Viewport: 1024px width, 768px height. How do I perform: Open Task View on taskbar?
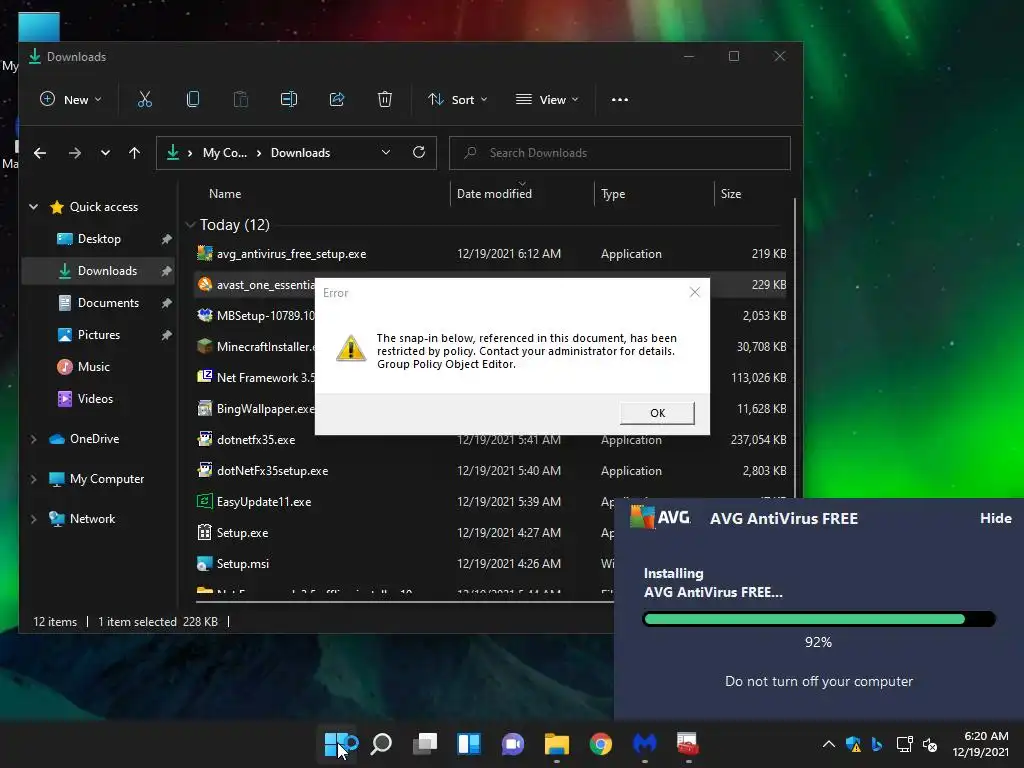tap(425, 744)
